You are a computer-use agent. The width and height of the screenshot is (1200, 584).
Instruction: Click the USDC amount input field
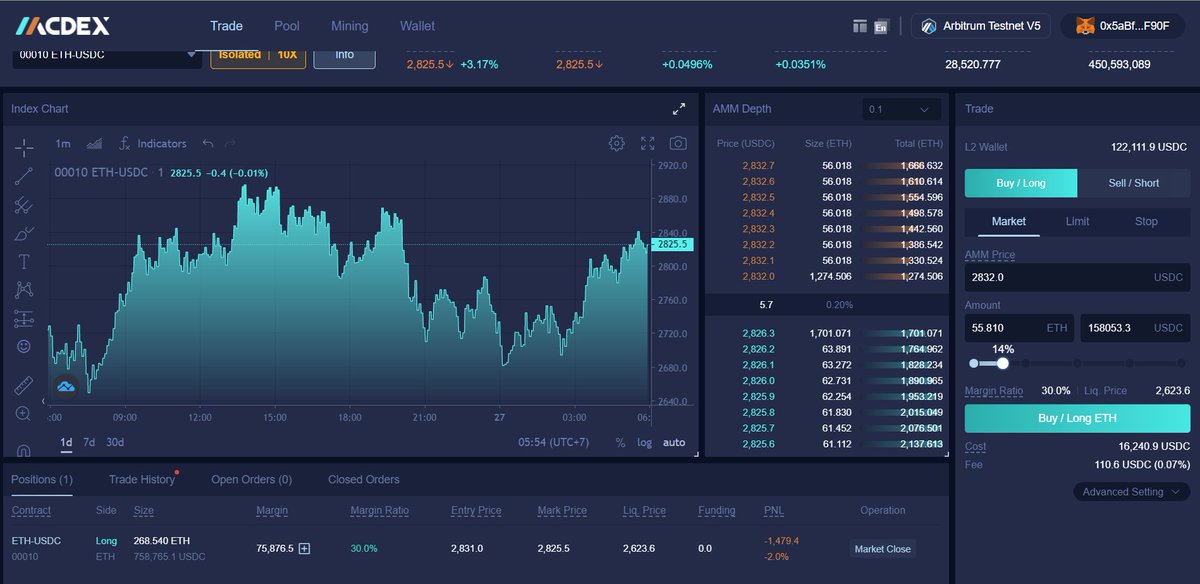pos(1136,327)
